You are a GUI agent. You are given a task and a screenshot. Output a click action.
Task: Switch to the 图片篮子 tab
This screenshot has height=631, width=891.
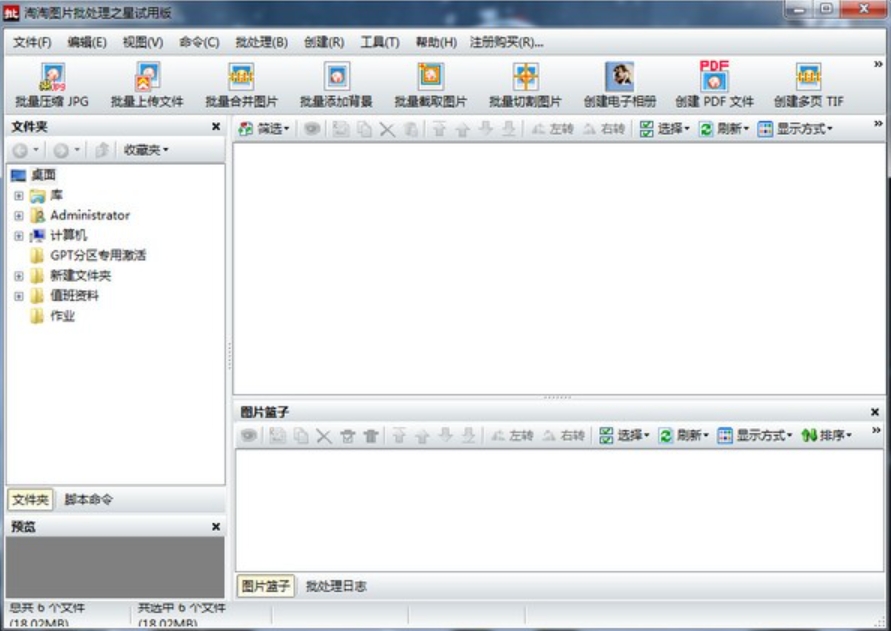tap(265, 586)
